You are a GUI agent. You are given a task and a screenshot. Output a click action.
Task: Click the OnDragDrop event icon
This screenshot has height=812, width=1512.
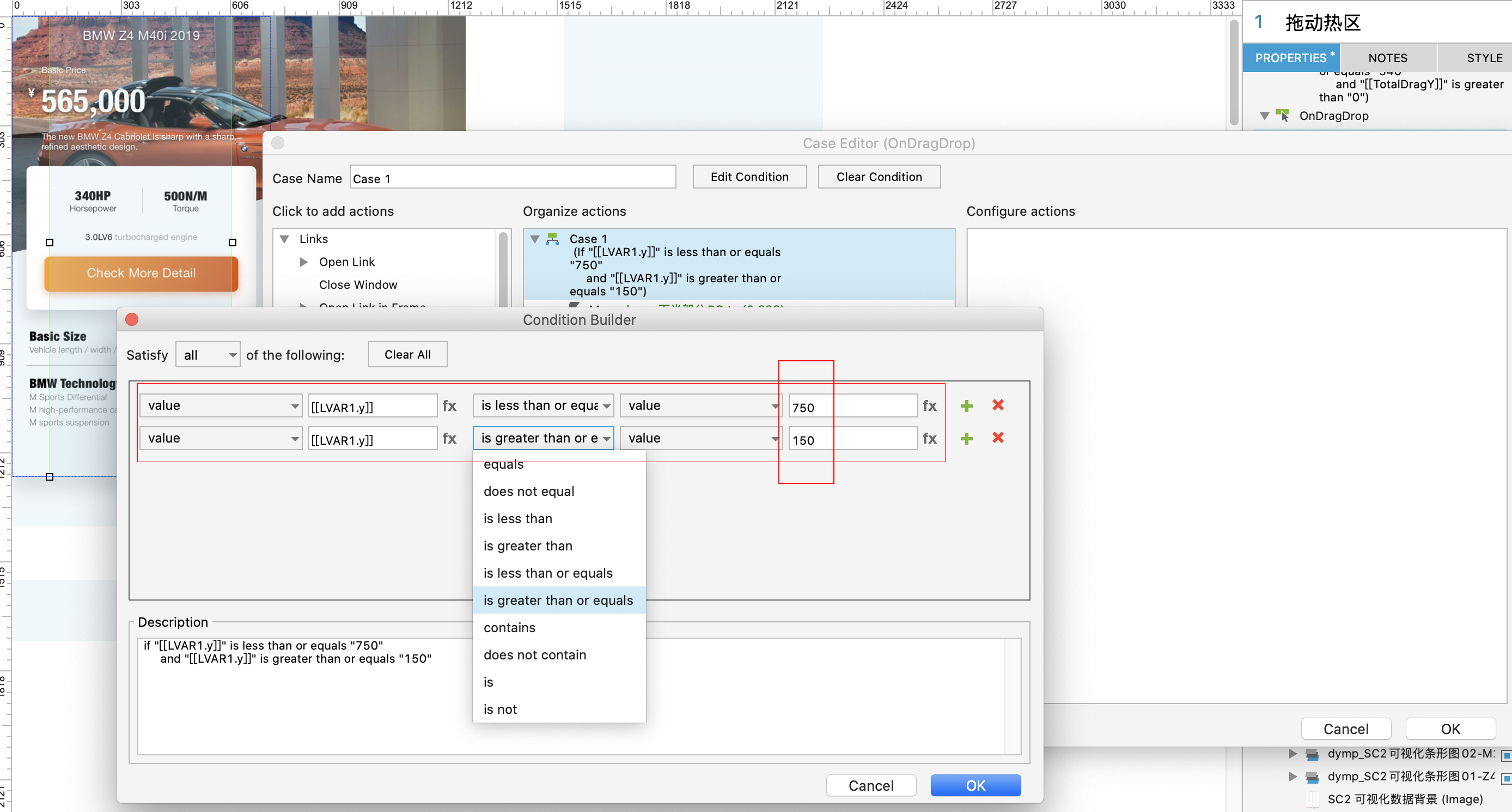[1283, 116]
